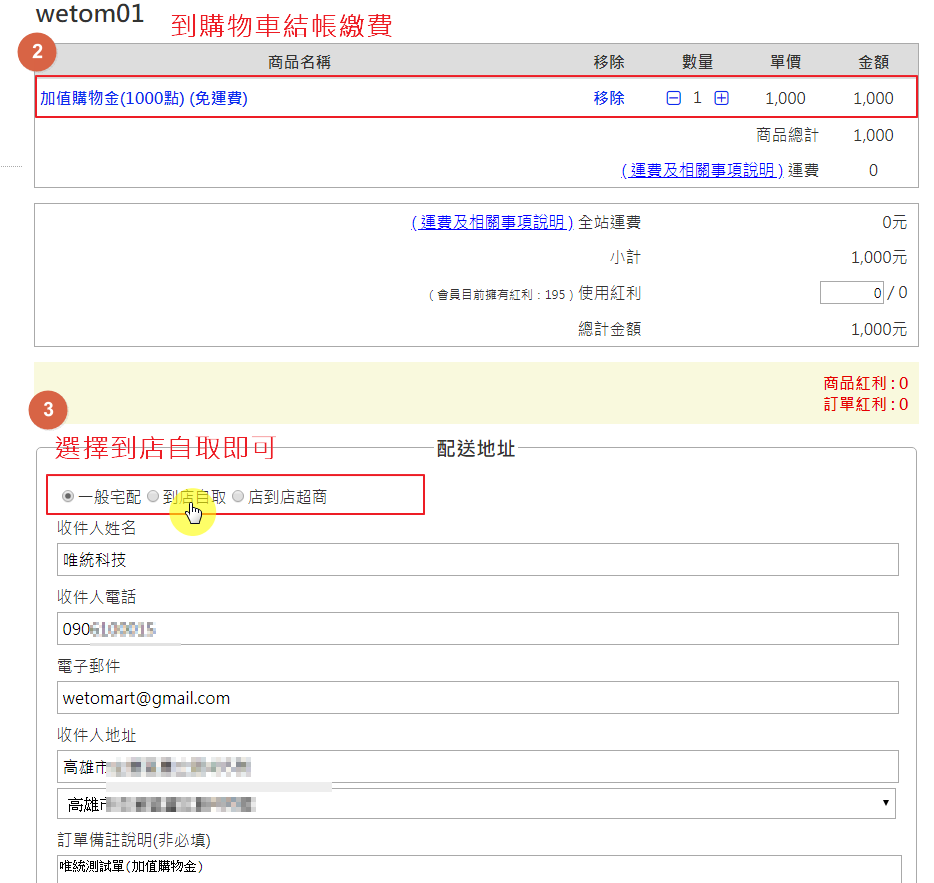Click the plus icon to increase quantity
Screen dimensions: 934x883
click(721, 98)
